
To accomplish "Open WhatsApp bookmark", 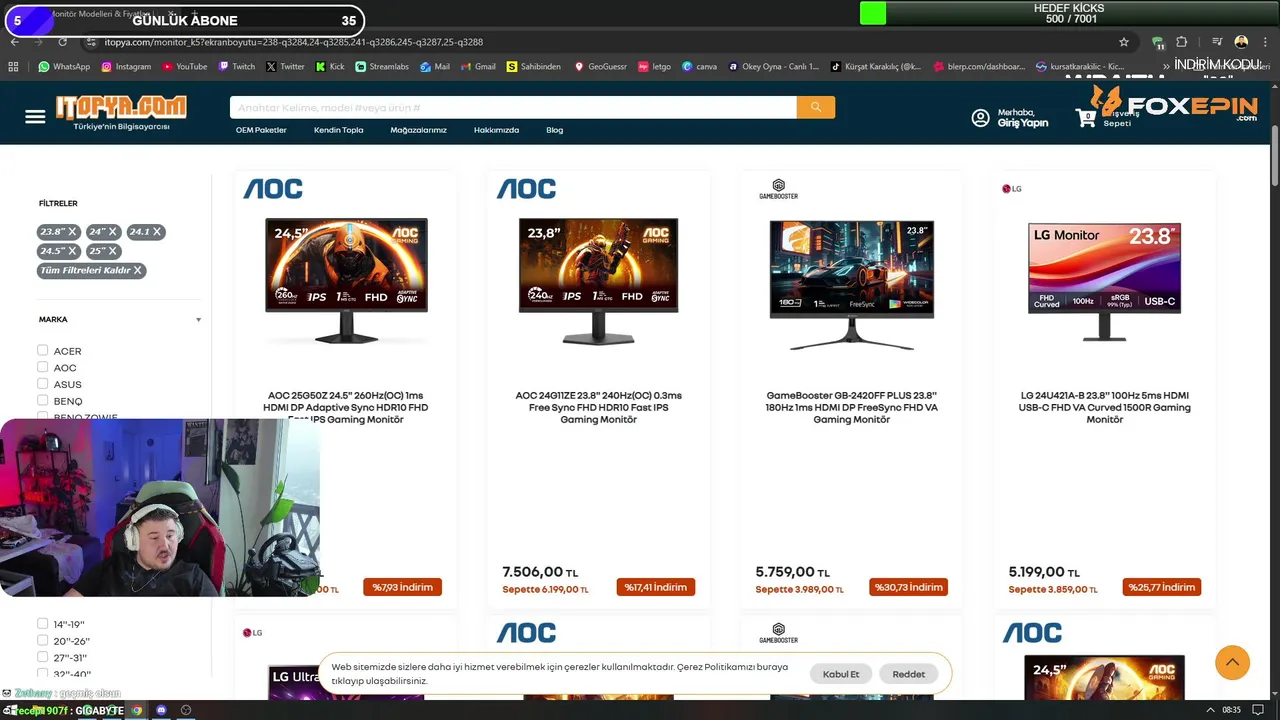I will pos(63,67).
